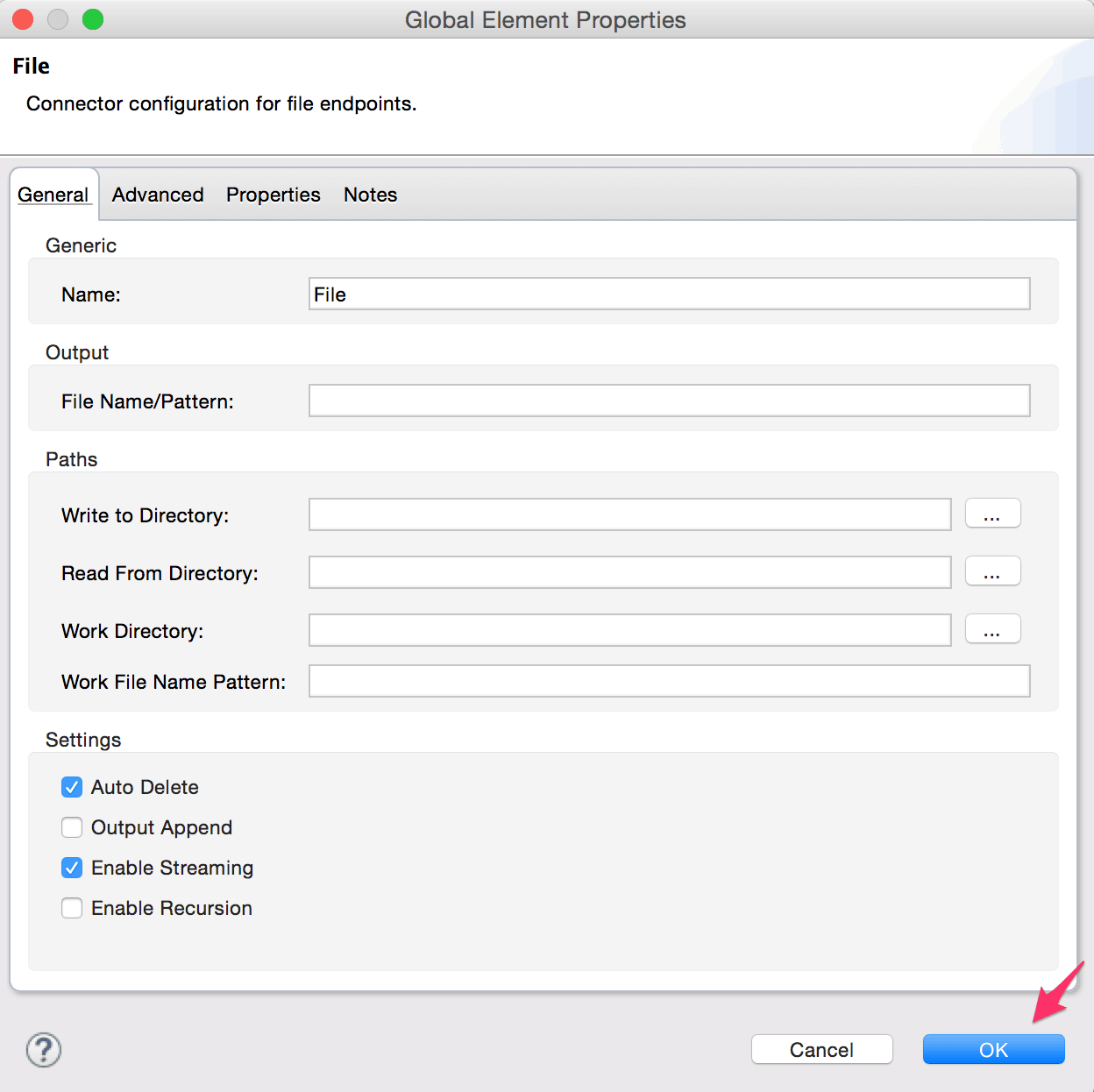Switch to the Advanced tab

coord(157,195)
